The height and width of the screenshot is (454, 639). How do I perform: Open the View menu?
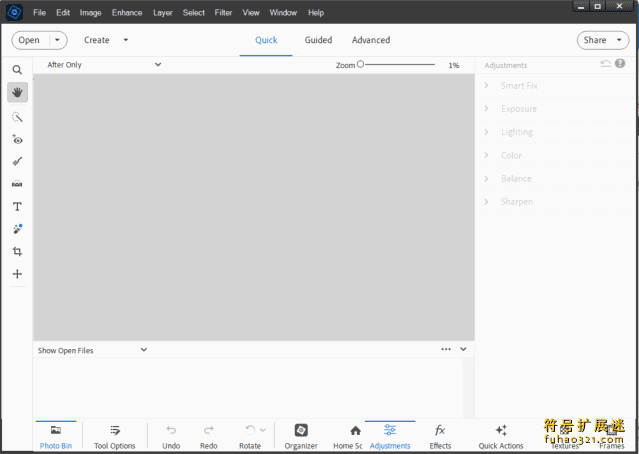(x=251, y=13)
